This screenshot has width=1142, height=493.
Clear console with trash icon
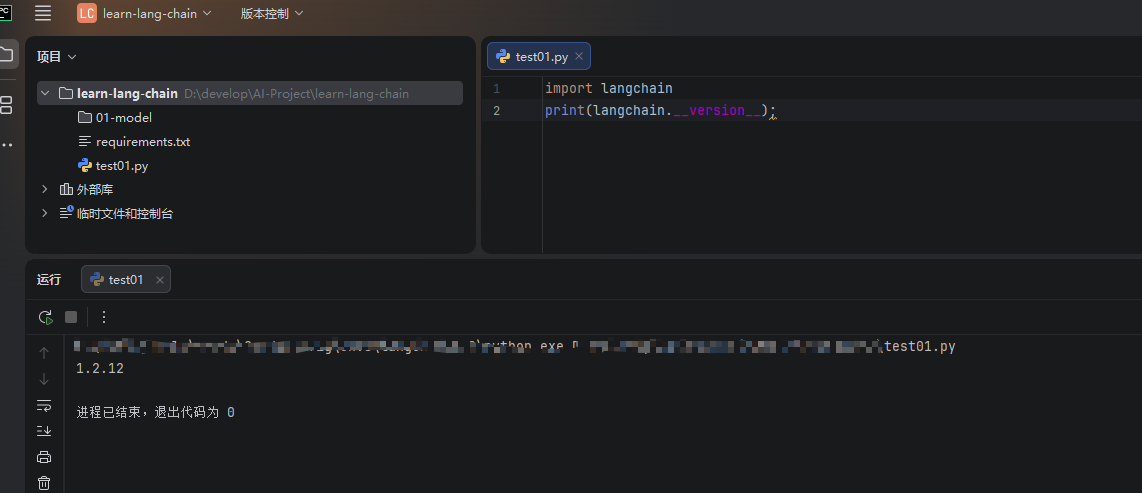point(44,483)
